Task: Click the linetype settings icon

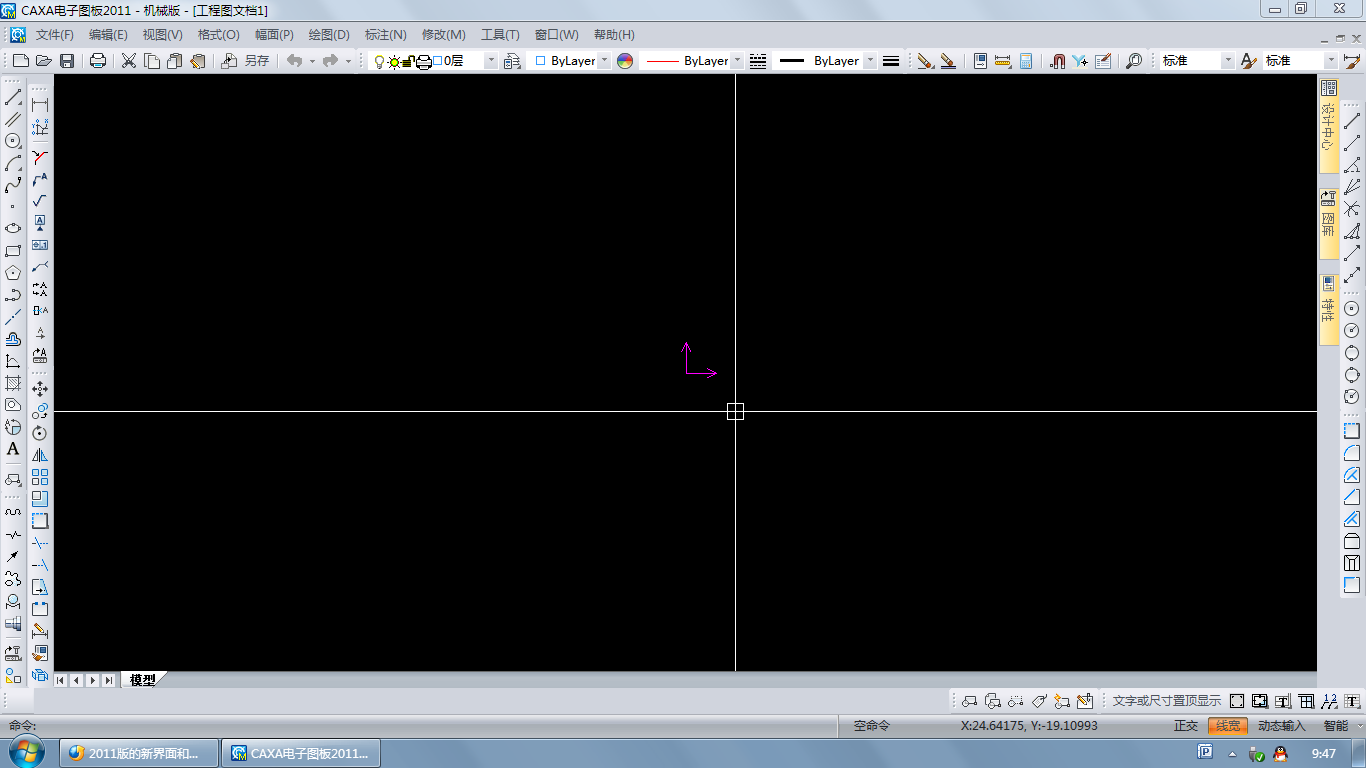Action: [758, 61]
